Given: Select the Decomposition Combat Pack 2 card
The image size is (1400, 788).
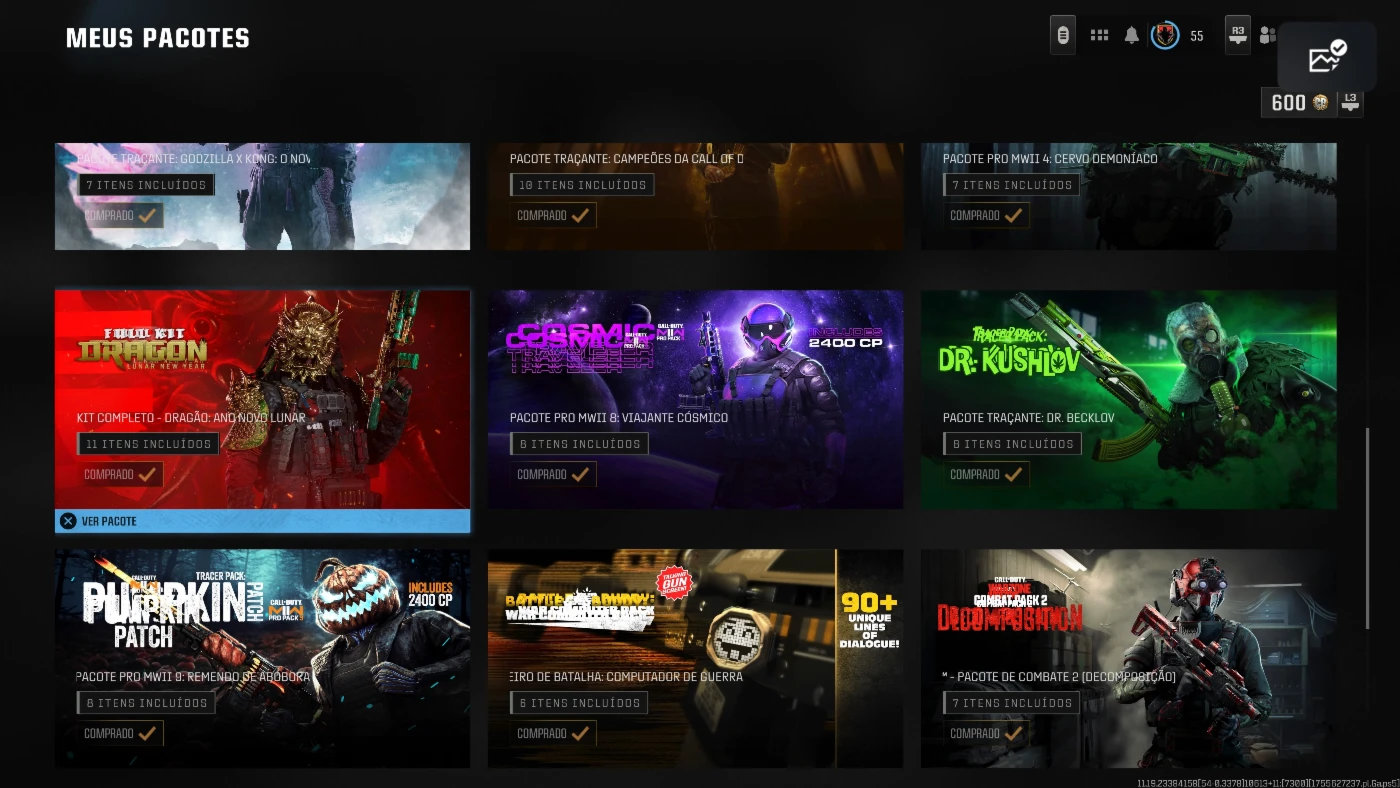Looking at the screenshot, I should (1129, 658).
